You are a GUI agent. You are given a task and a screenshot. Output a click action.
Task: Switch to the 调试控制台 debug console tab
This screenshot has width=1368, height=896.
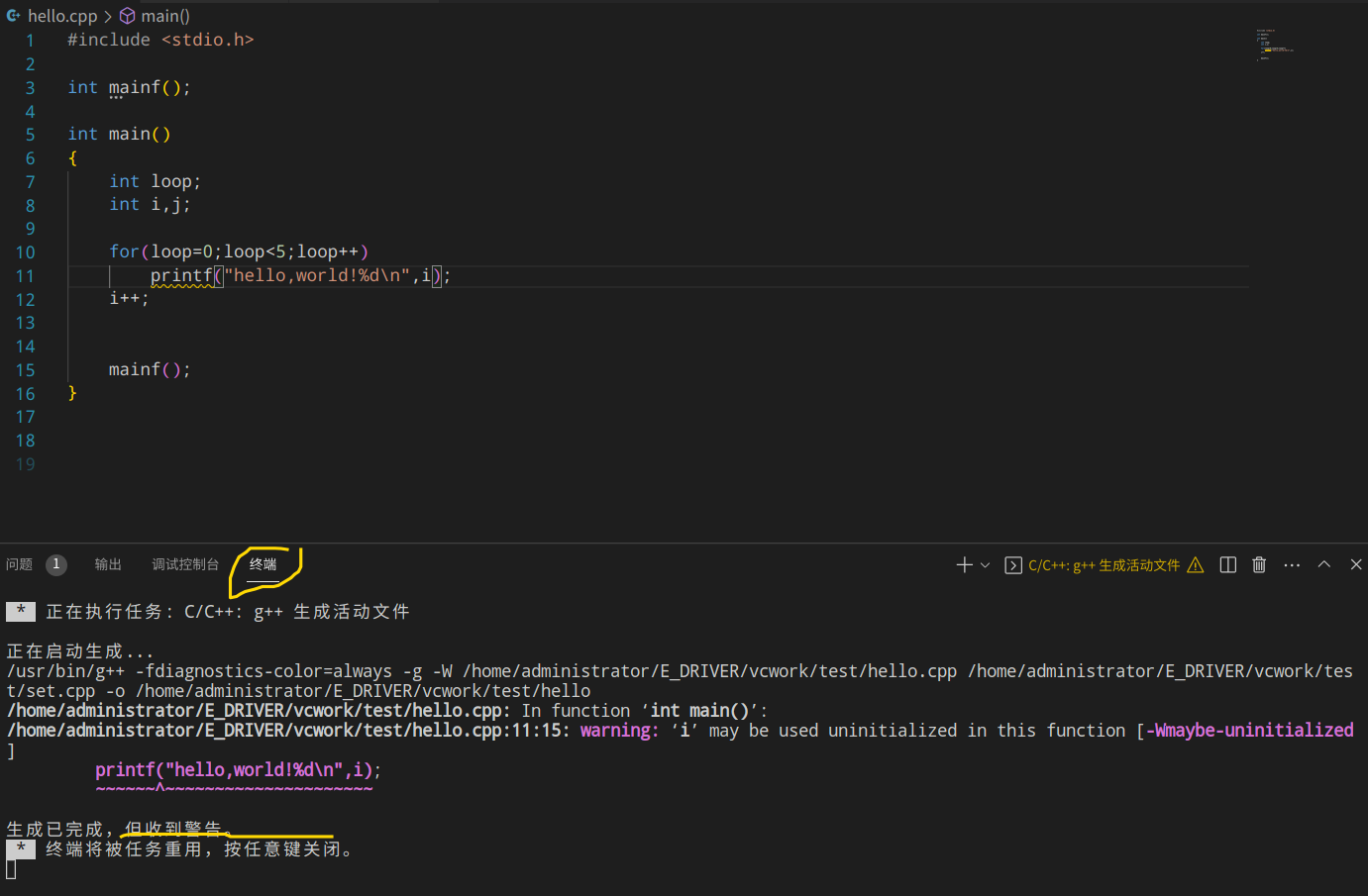[x=185, y=564]
